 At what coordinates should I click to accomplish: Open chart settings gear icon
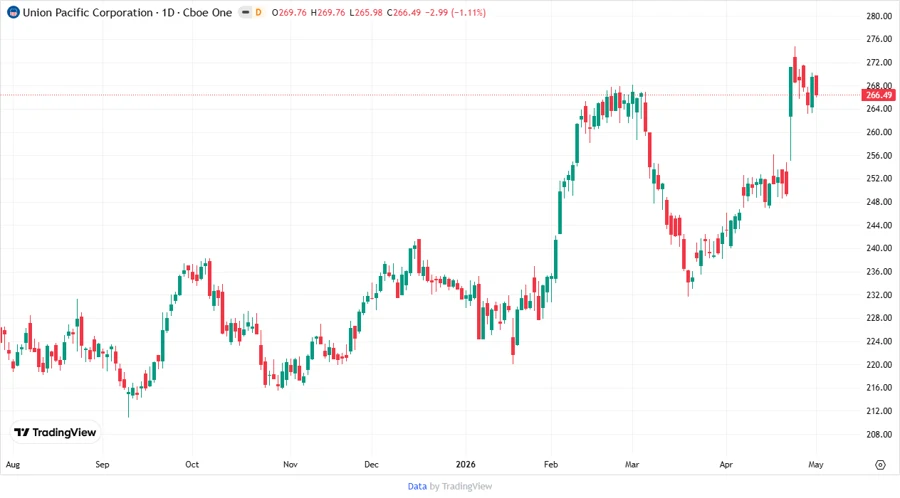[x=880, y=465]
